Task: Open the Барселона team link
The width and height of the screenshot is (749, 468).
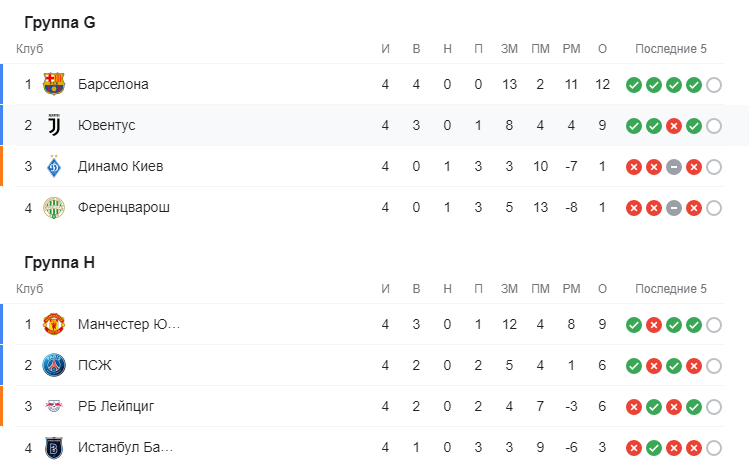Action: (113, 84)
